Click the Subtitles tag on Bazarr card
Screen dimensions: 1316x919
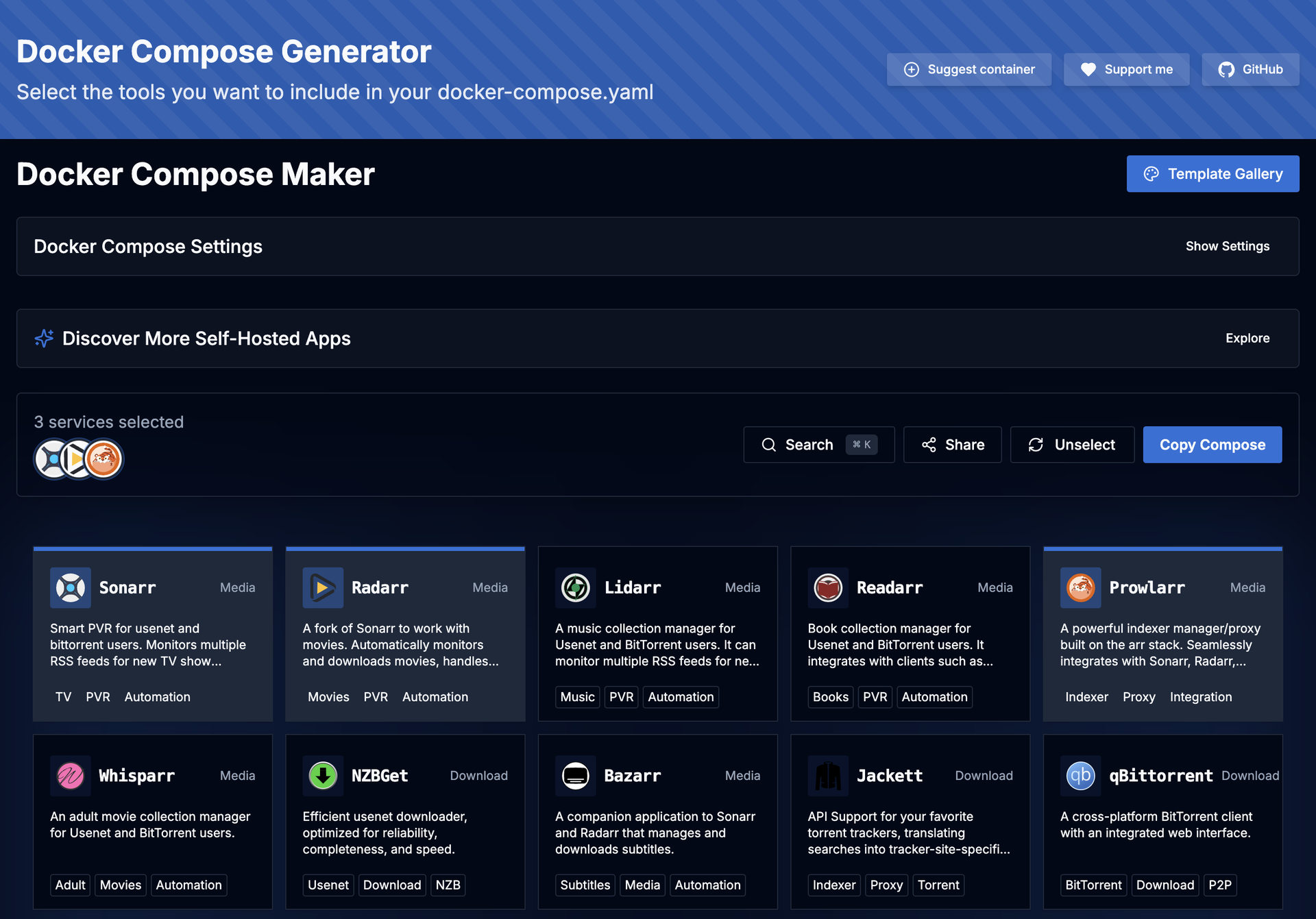(585, 885)
